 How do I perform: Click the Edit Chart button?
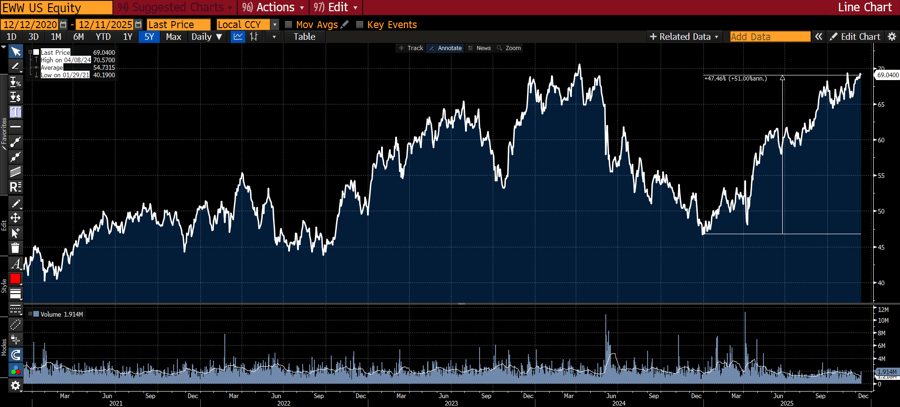[x=855, y=37]
